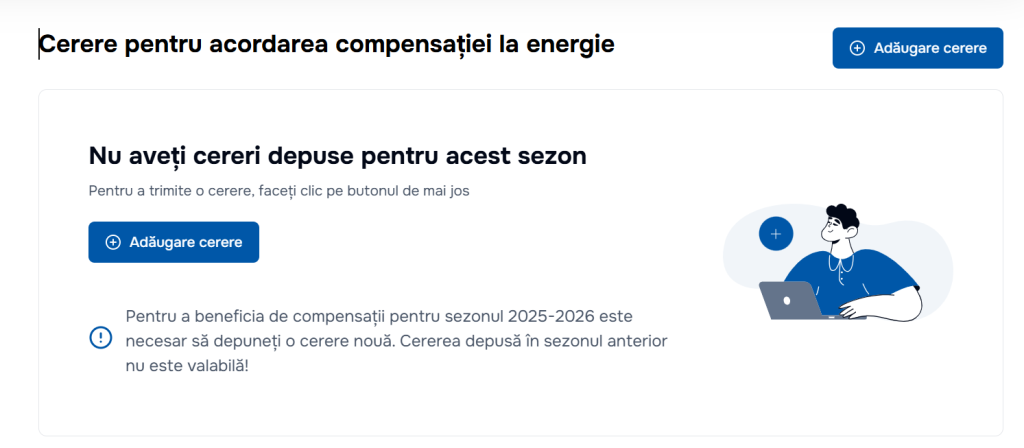Click the exclamation info icon

point(101,338)
